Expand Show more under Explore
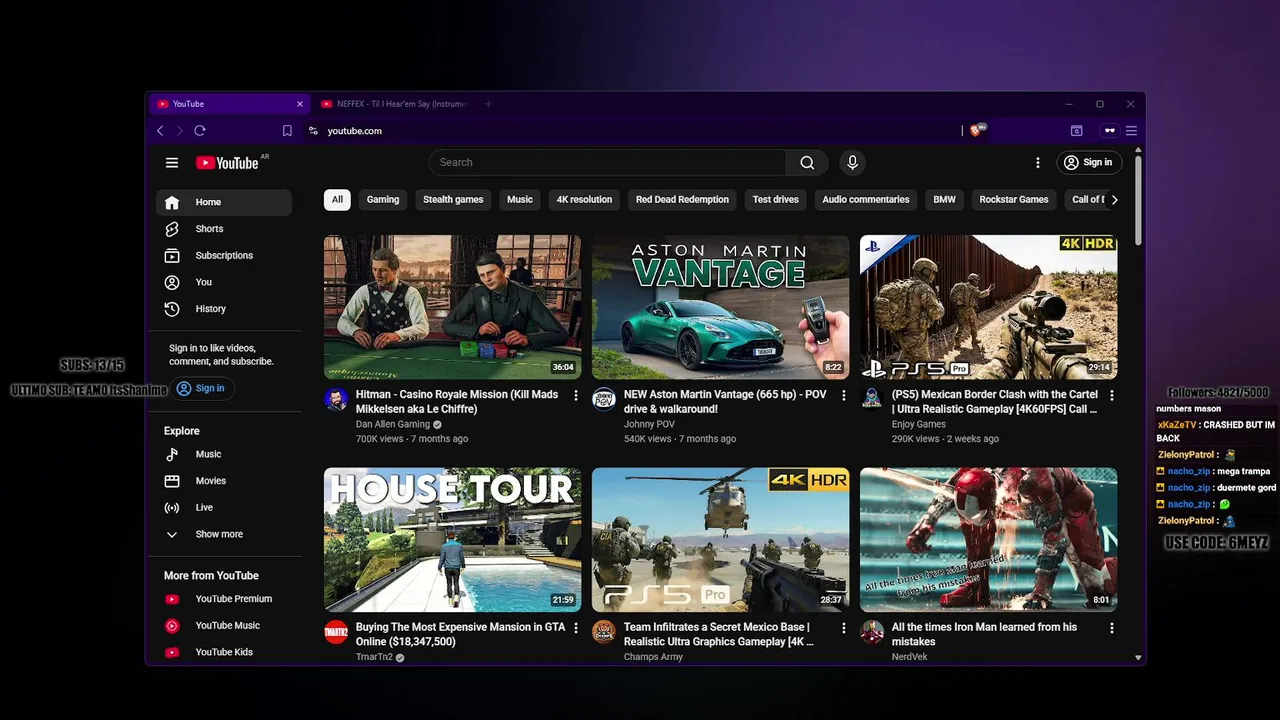 224,534
